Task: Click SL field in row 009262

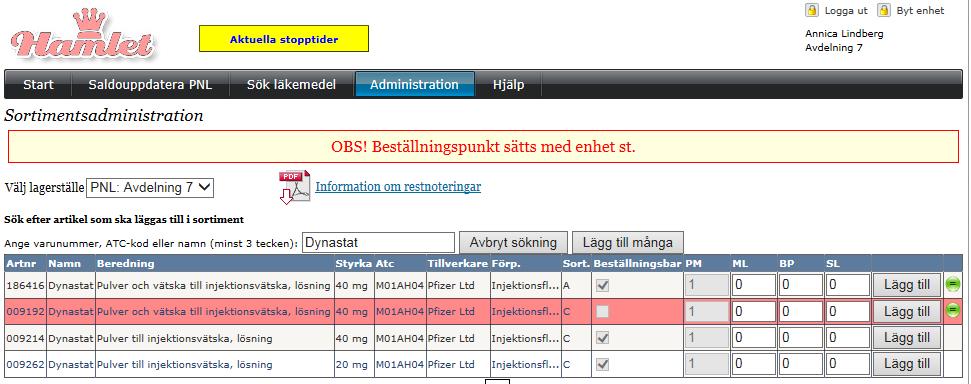Action: pyautogui.click(x=848, y=364)
